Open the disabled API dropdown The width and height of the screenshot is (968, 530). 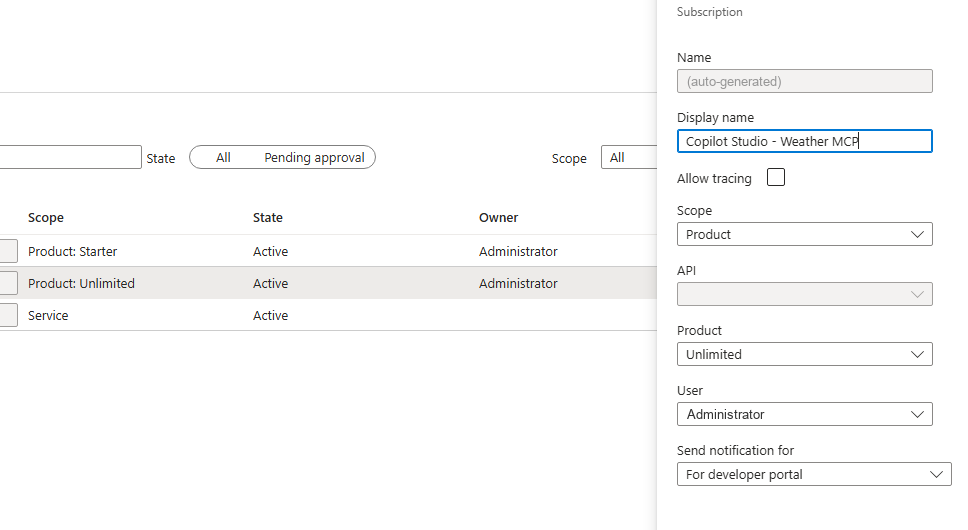pos(804,294)
